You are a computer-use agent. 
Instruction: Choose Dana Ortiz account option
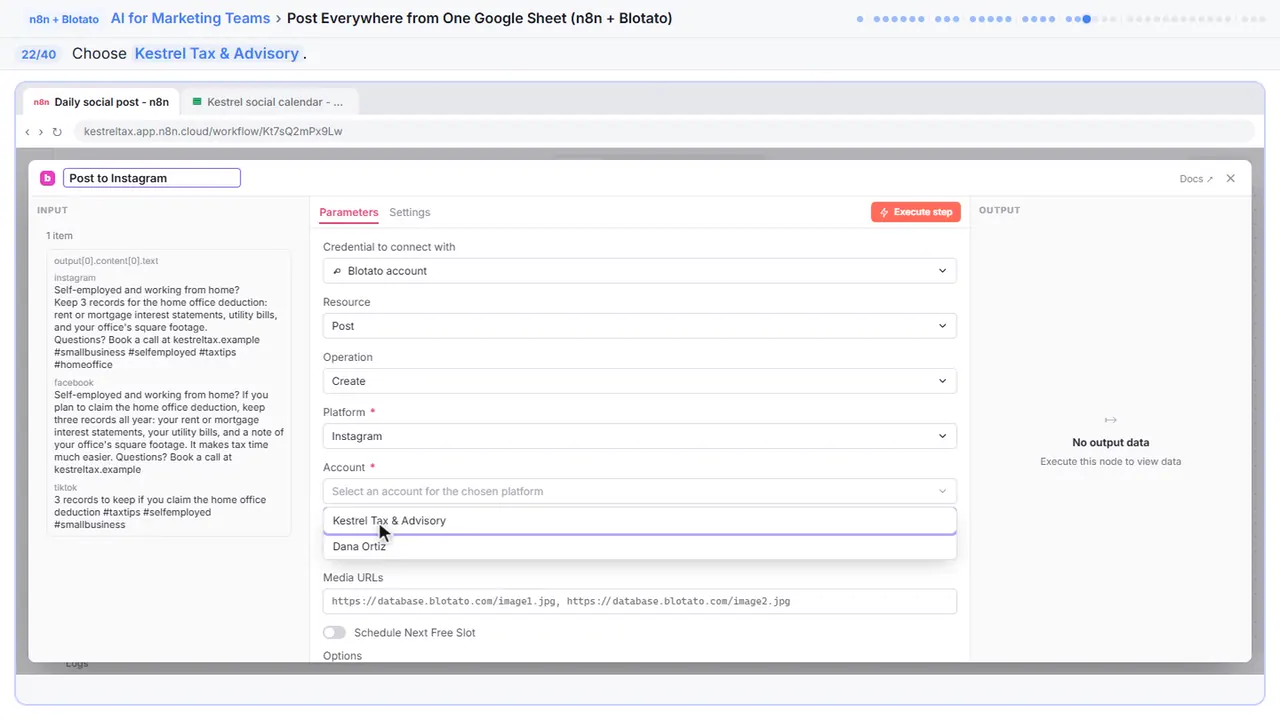click(640, 547)
